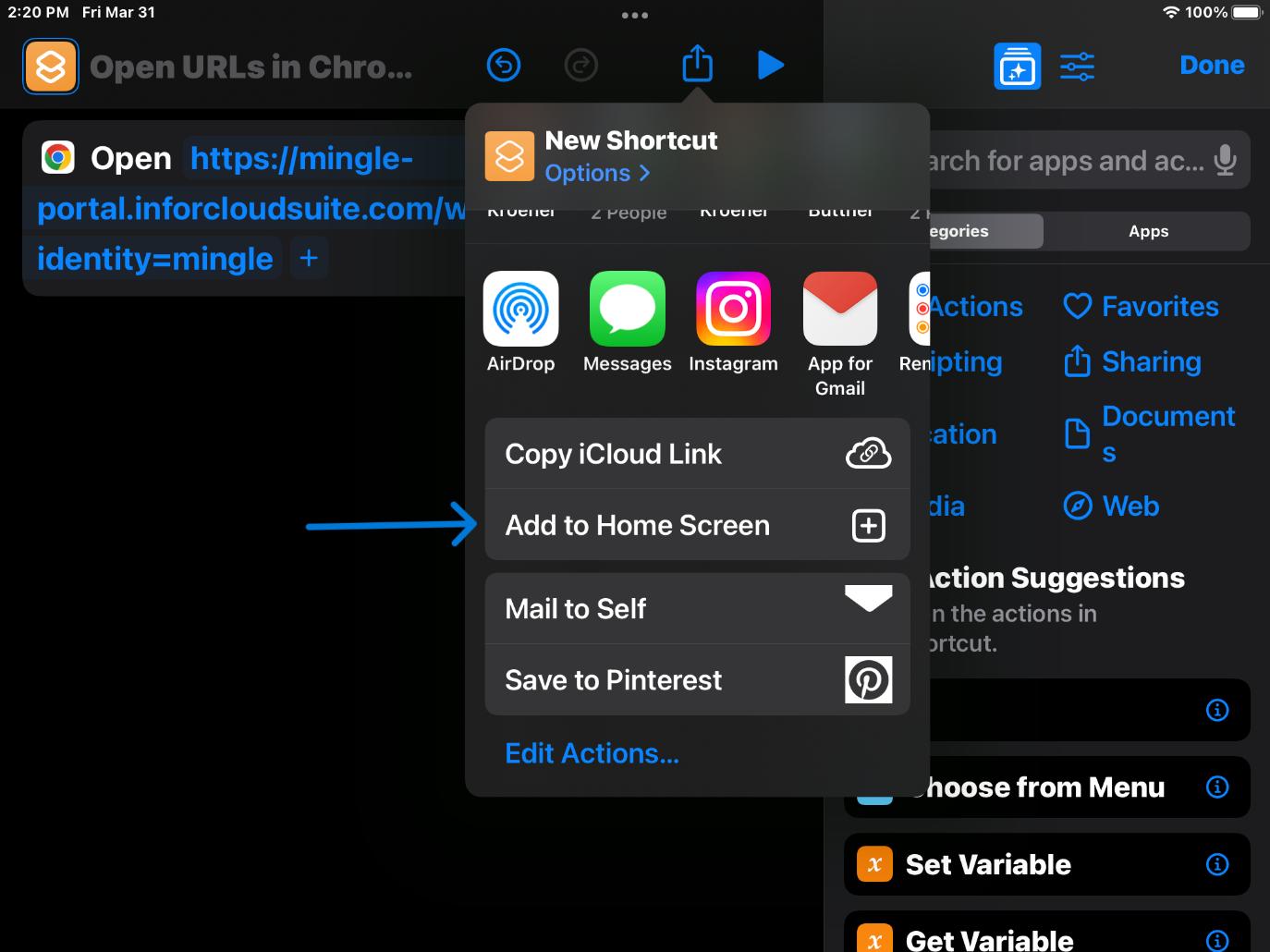This screenshot has width=1270, height=952.
Task: Tap the search for apps and actions field
Action: click(1090, 161)
